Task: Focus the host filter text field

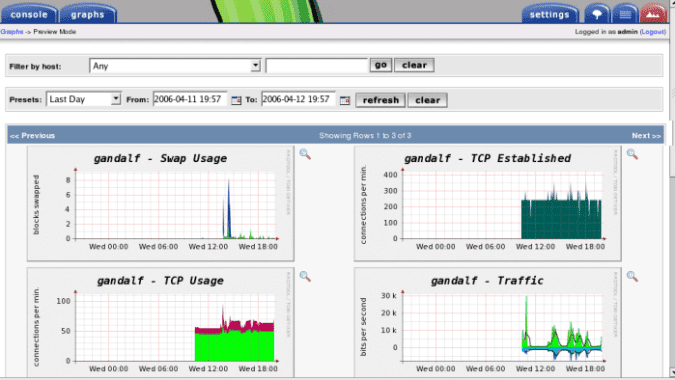Action: pos(316,66)
